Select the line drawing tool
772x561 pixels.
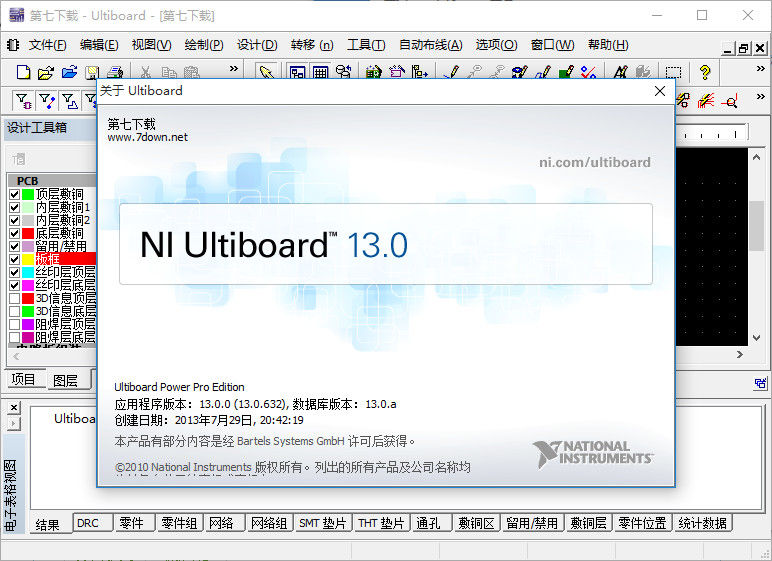(x=451, y=72)
